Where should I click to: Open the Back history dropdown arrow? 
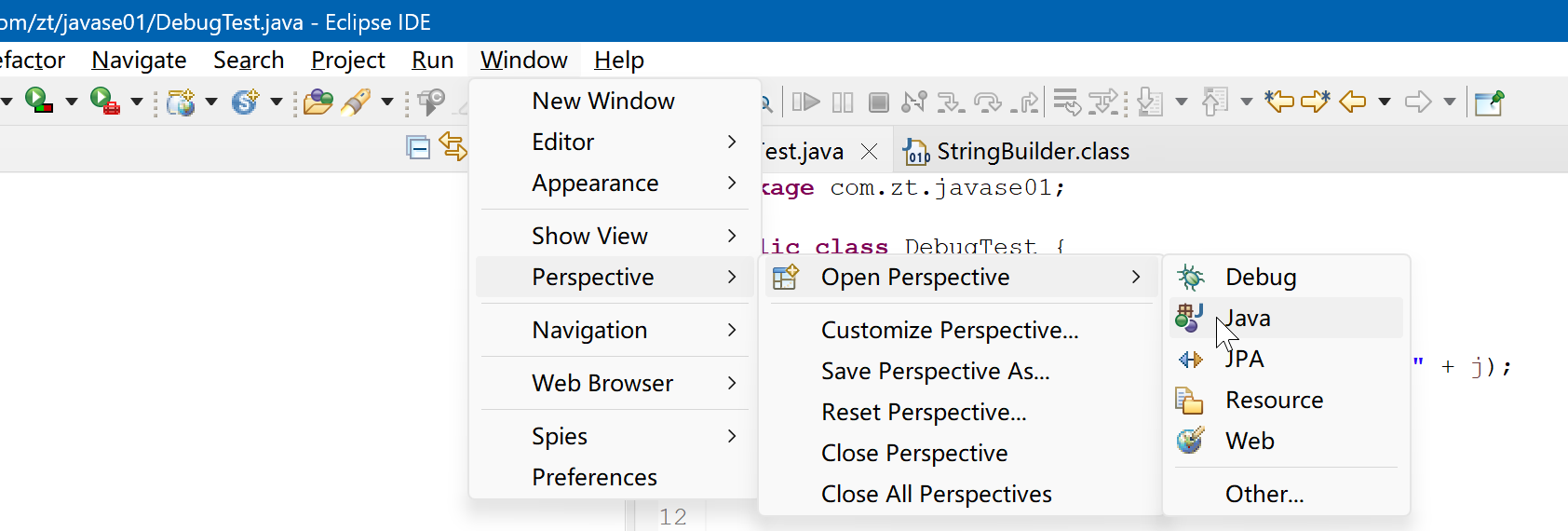pyautogui.click(x=1385, y=102)
